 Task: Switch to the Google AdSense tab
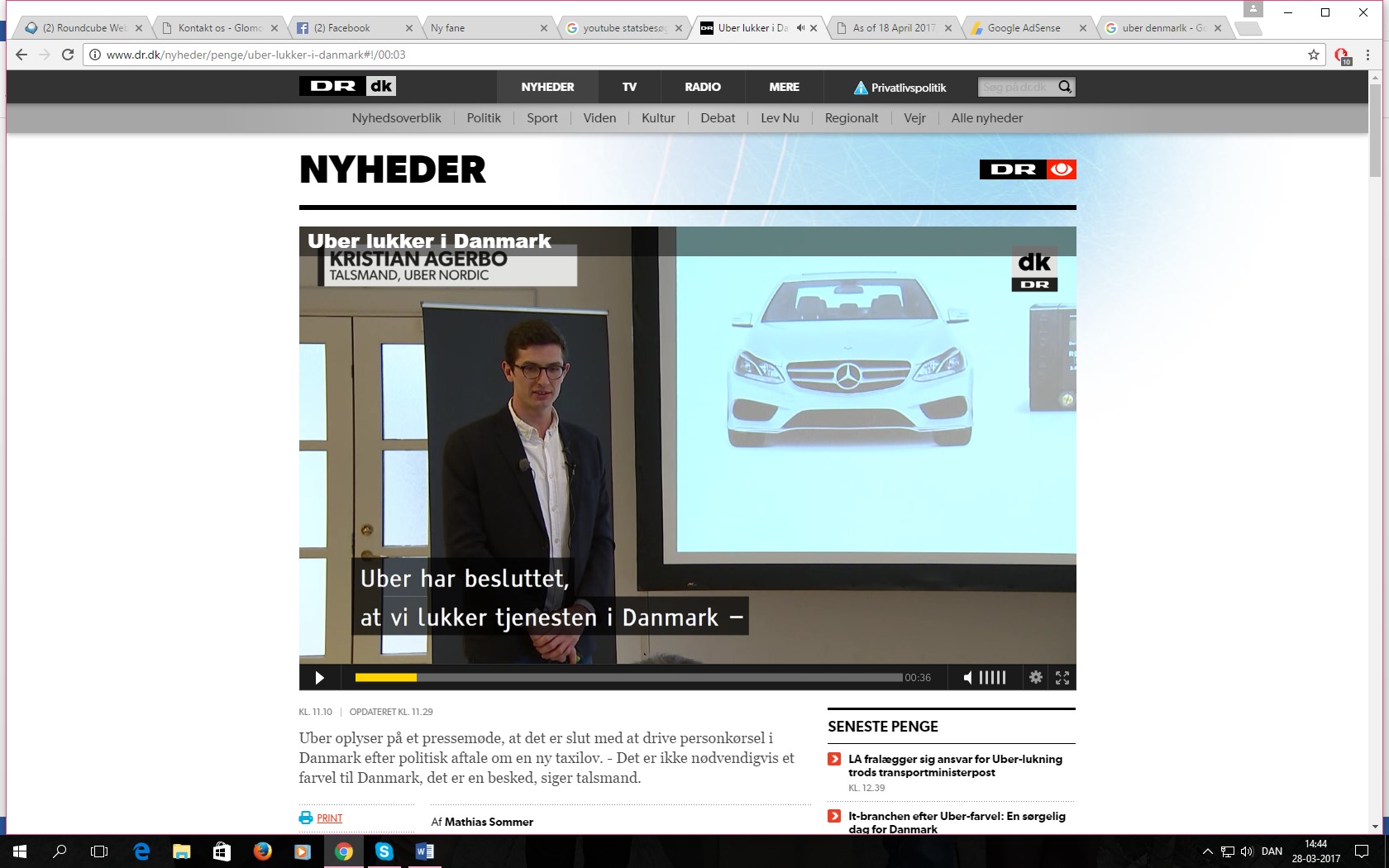click(x=1024, y=28)
